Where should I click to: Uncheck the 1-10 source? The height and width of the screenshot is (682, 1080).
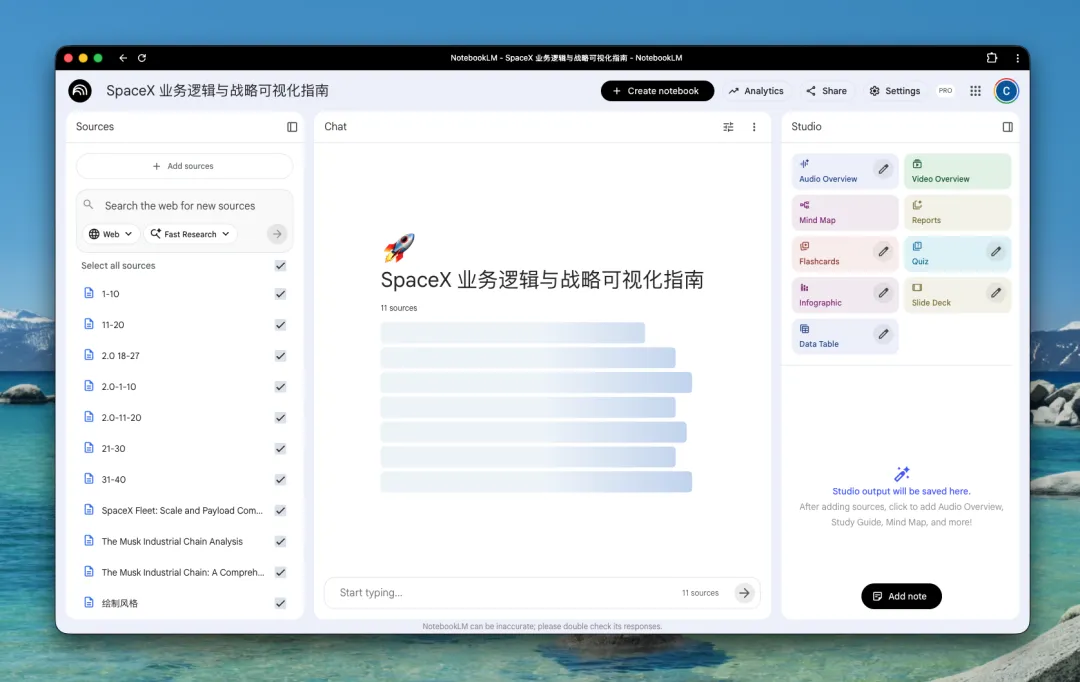(280, 293)
